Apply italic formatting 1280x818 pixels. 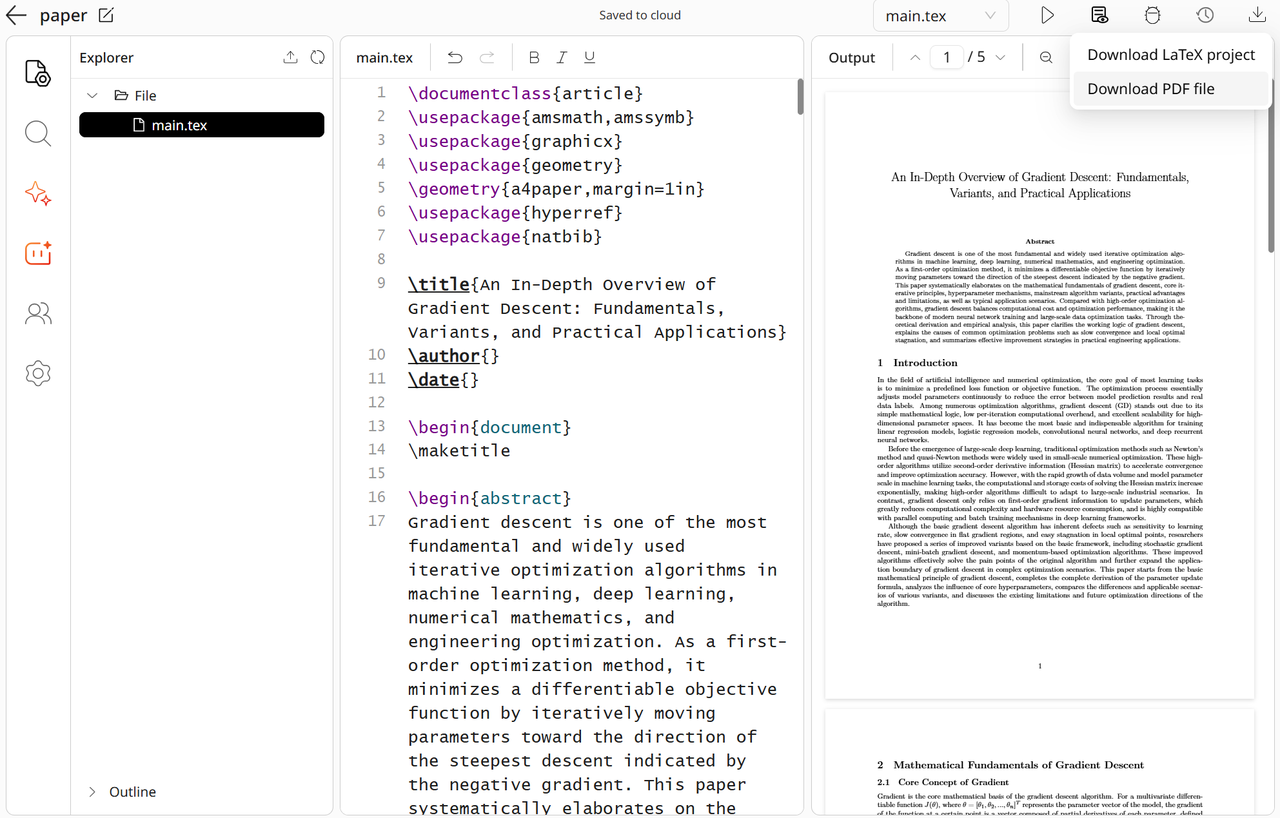pyautogui.click(x=561, y=57)
